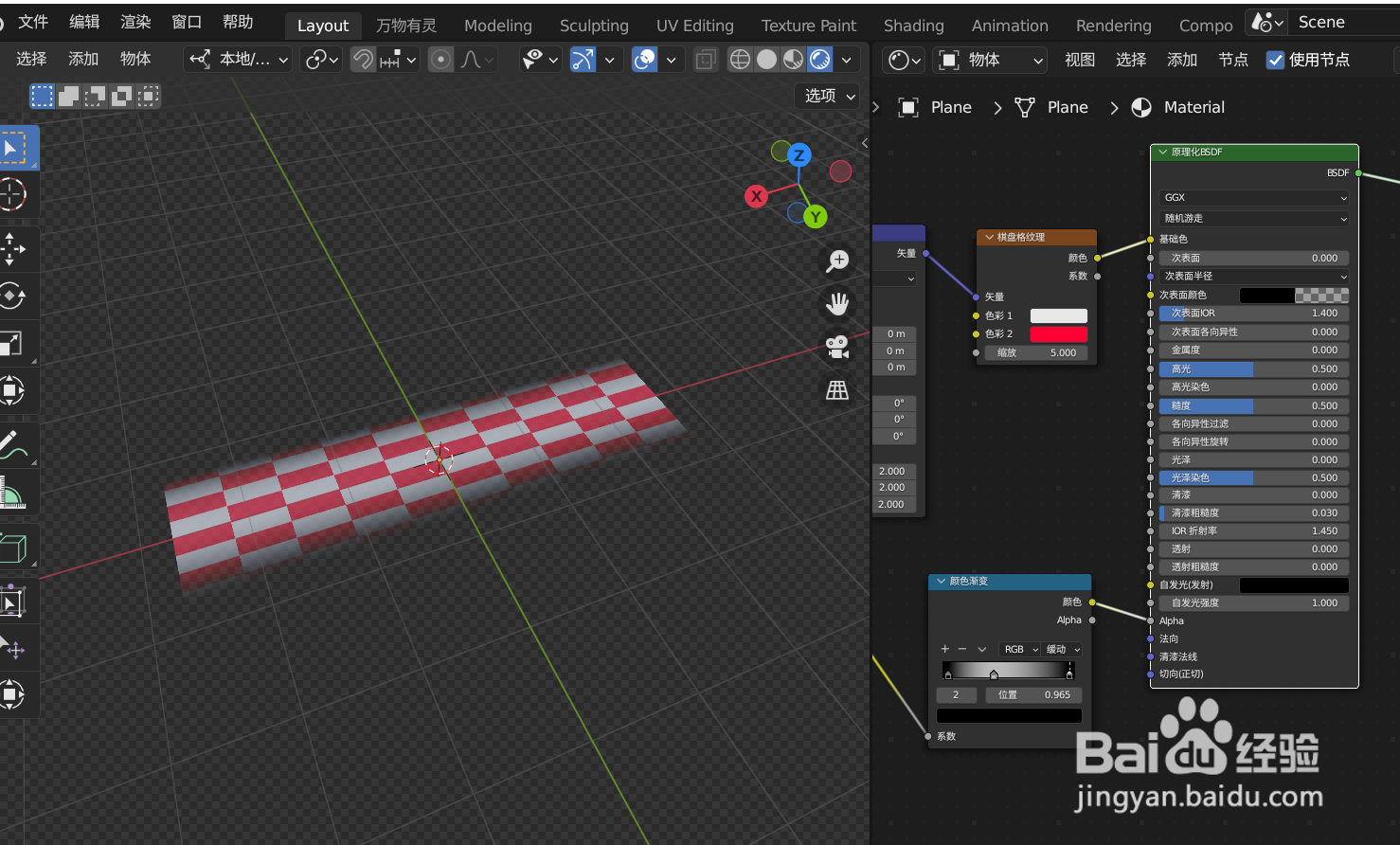Toggle viewport gizmos display
The height and width of the screenshot is (845, 1400).
[583, 60]
